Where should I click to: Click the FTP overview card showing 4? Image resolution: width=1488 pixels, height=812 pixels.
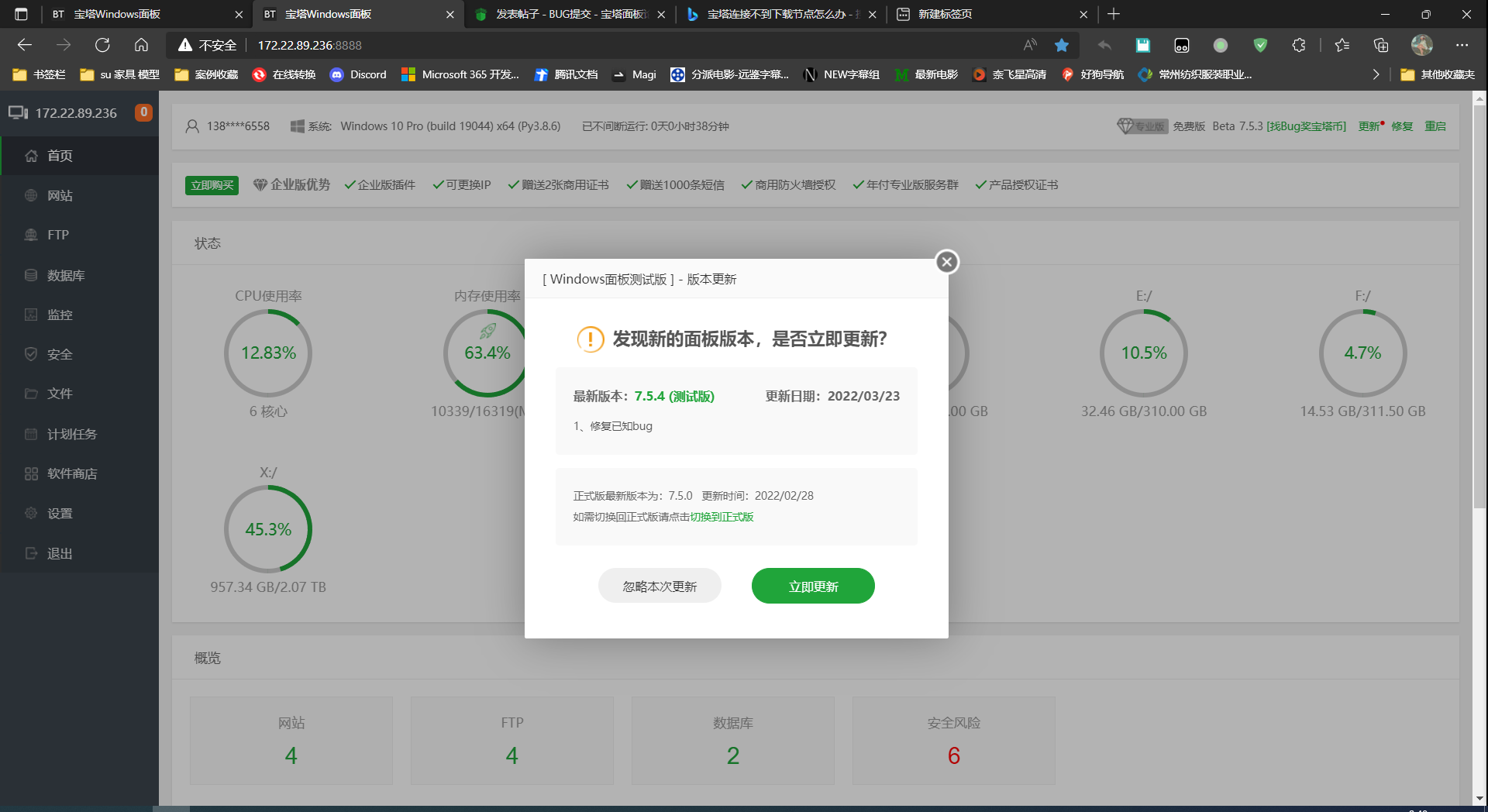click(512, 741)
